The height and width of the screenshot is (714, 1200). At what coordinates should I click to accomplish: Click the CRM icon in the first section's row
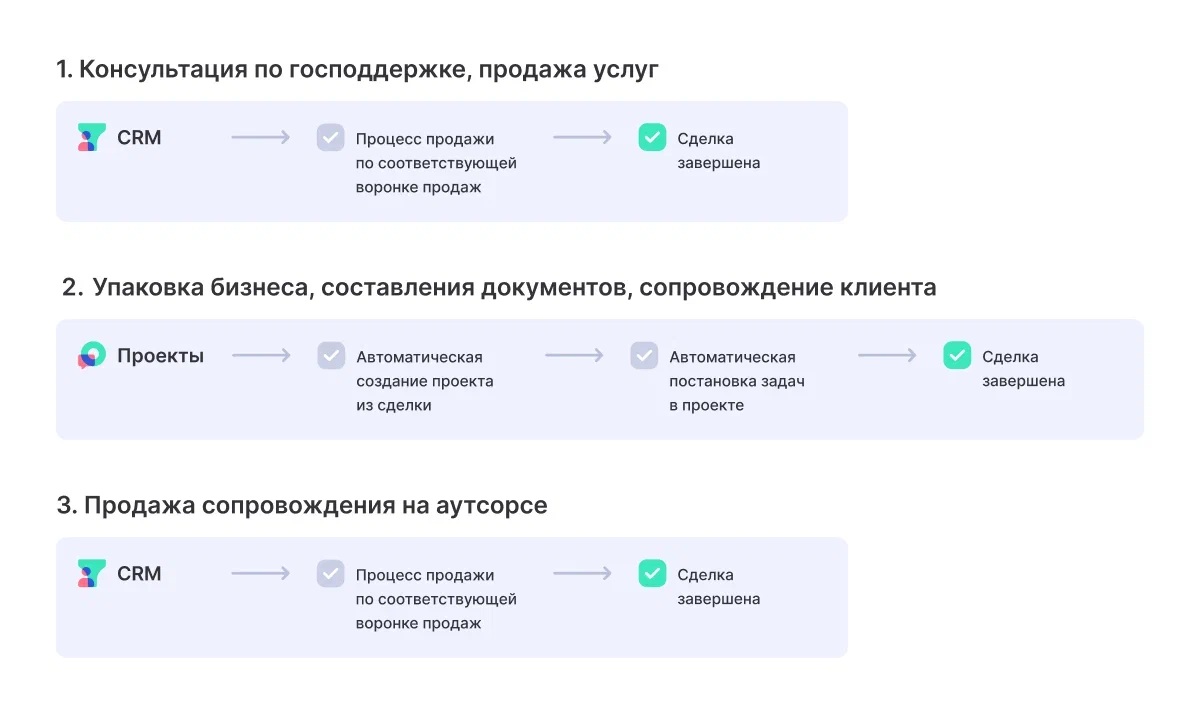coord(92,138)
